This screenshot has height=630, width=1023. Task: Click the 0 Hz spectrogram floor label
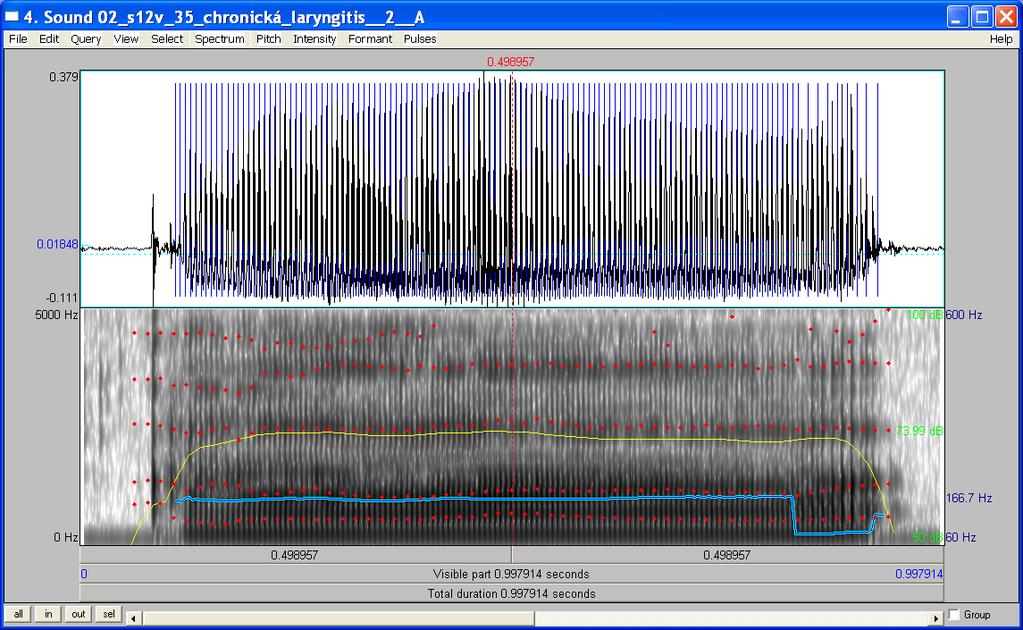[65, 538]
